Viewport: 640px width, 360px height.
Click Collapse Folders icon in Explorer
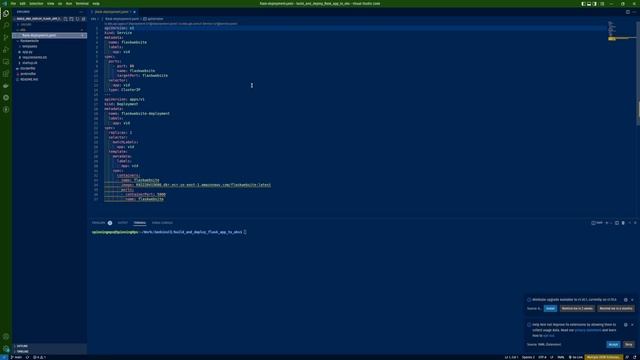tap(83, 19)
